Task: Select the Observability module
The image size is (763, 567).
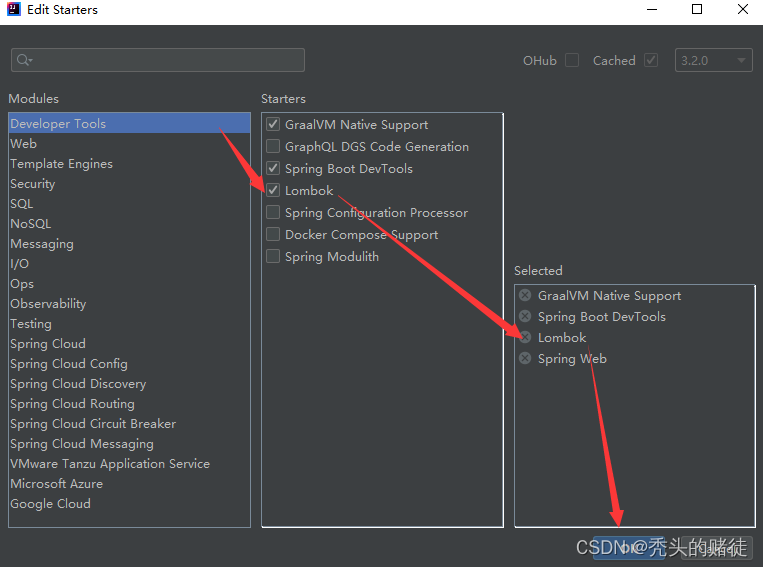Action: (129, 304)
